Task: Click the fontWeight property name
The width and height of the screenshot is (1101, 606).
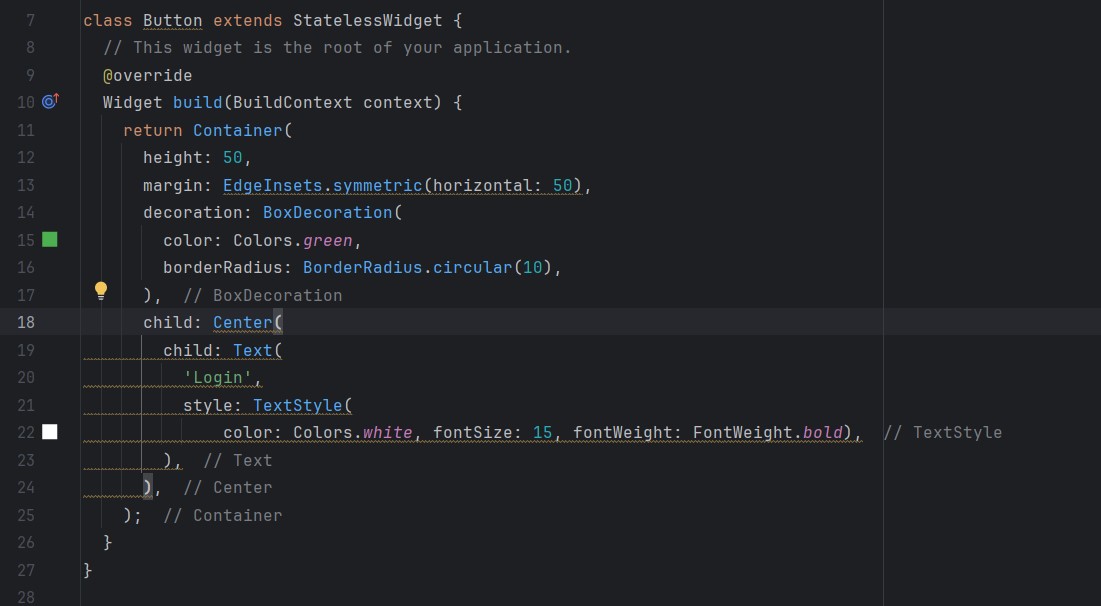Action: pyautogui.click(x=623, y=433)
